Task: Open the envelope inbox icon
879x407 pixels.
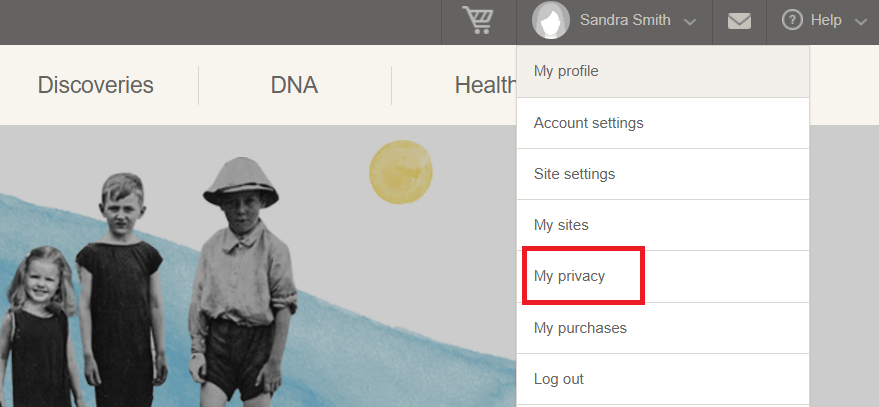Action: tap(739, 21)
